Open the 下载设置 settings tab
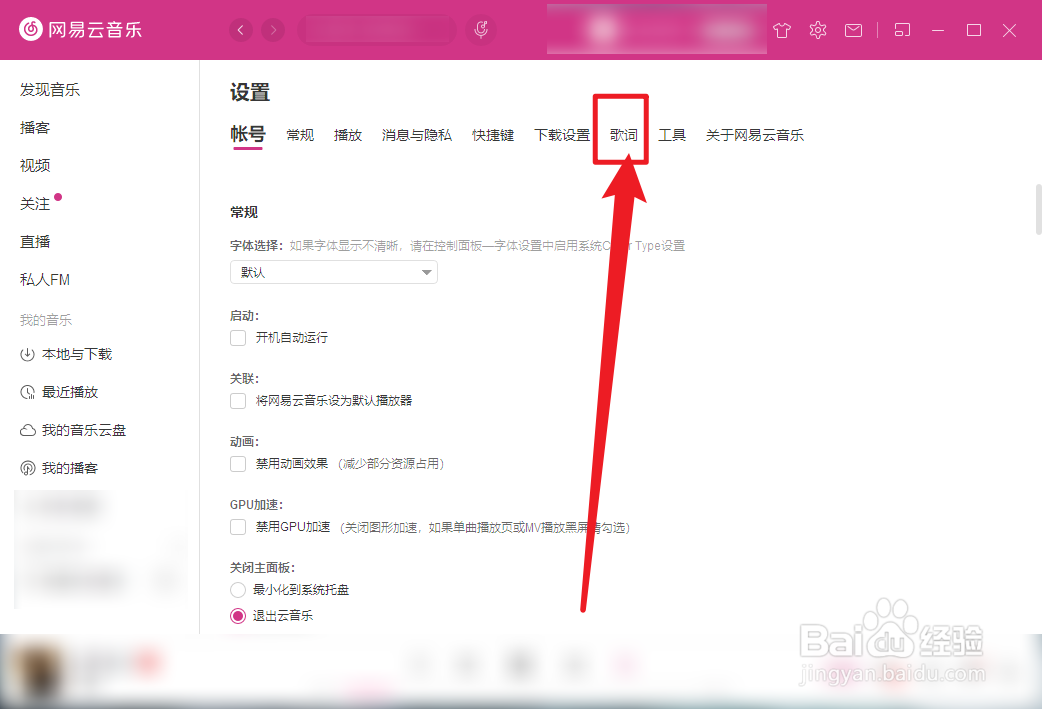 [562, 135]
